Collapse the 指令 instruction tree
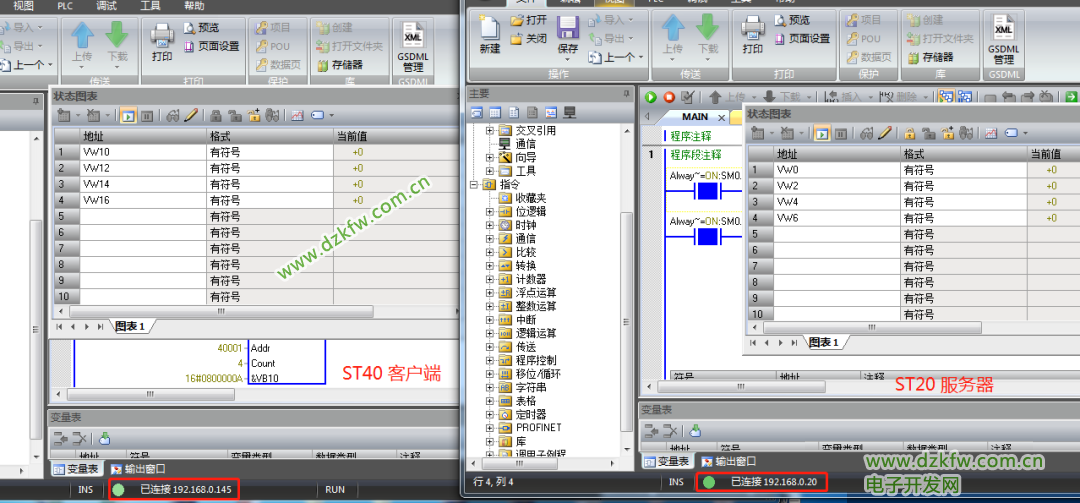 tap(474, 184)
